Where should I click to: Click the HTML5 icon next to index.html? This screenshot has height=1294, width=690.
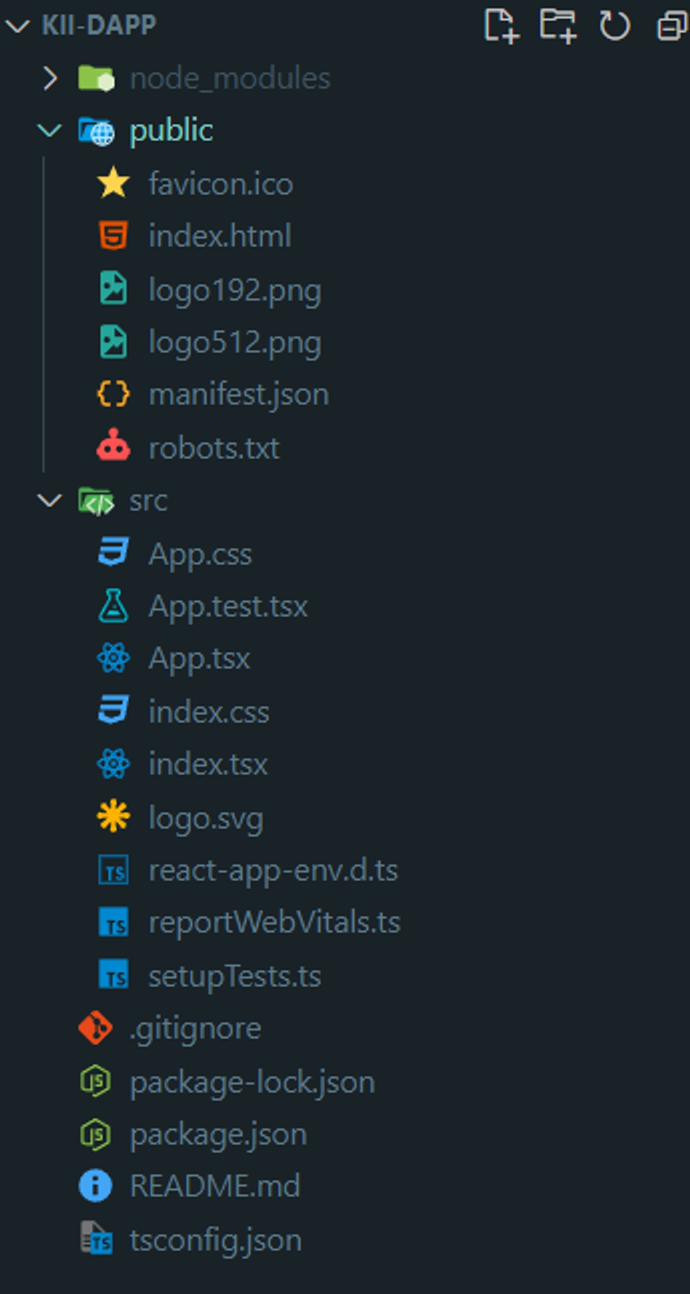coord(113,236)
